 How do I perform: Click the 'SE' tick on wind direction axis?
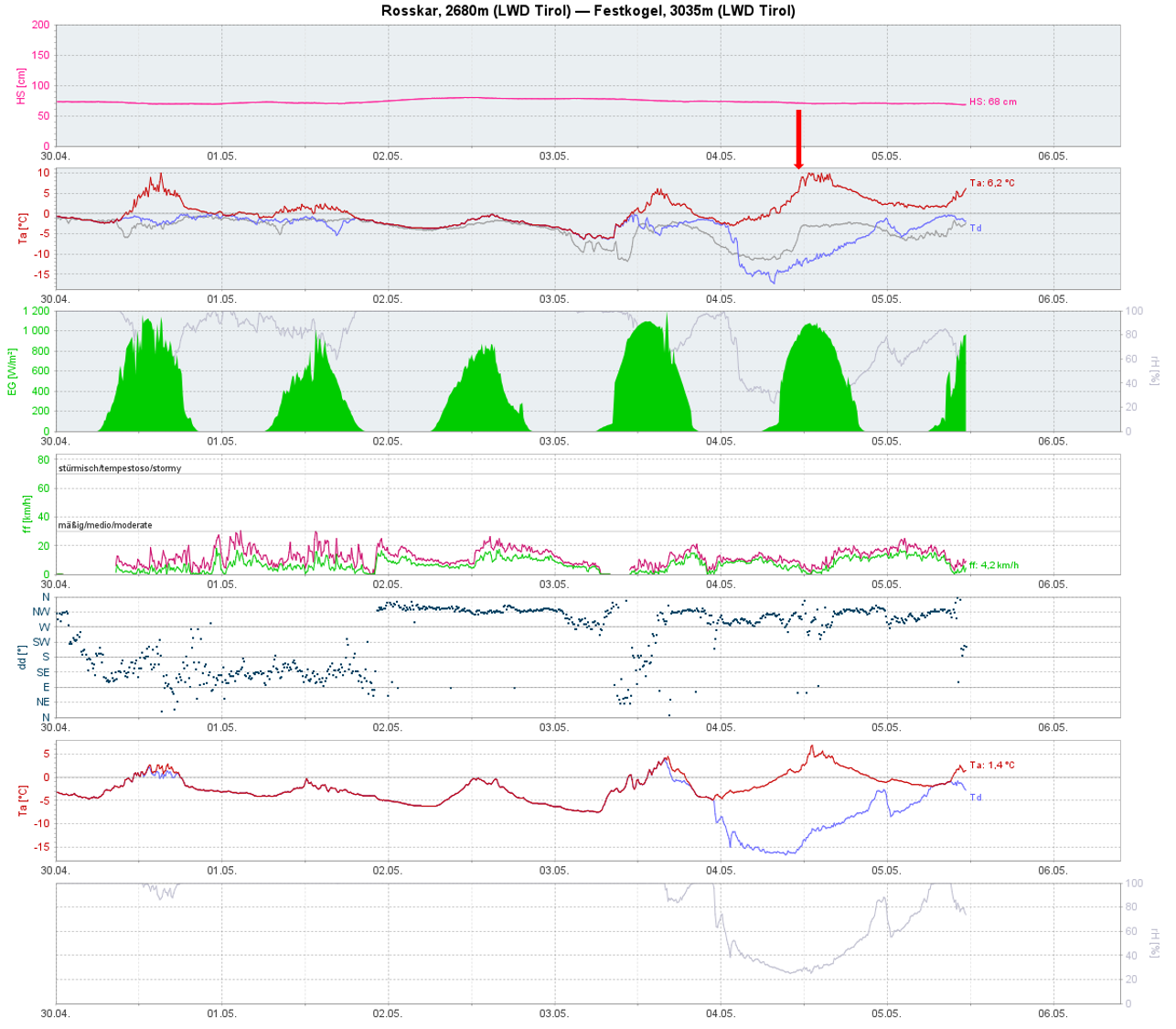(x=42, y=672)
